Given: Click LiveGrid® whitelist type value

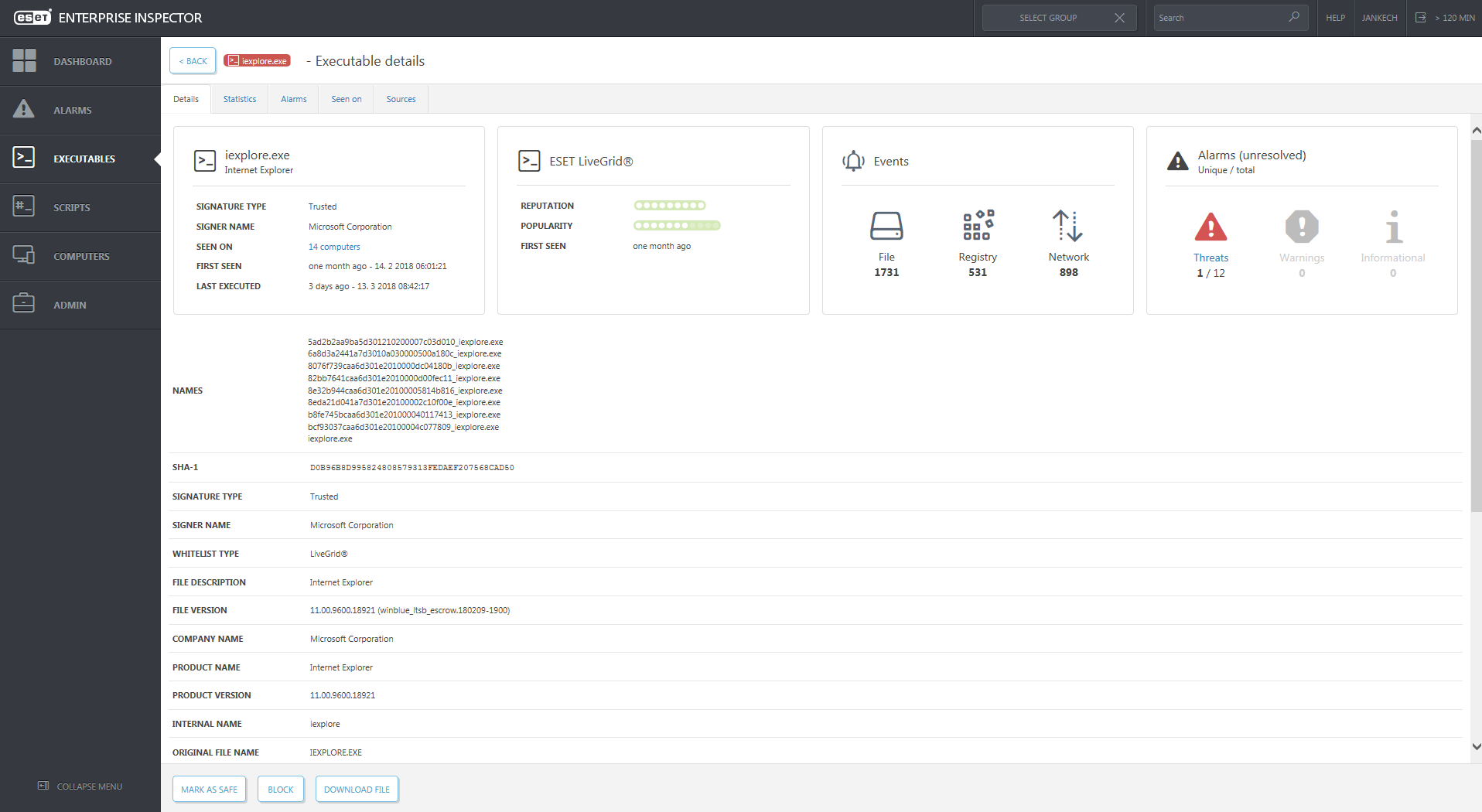Looking at the screenshot, I should 329,554.
